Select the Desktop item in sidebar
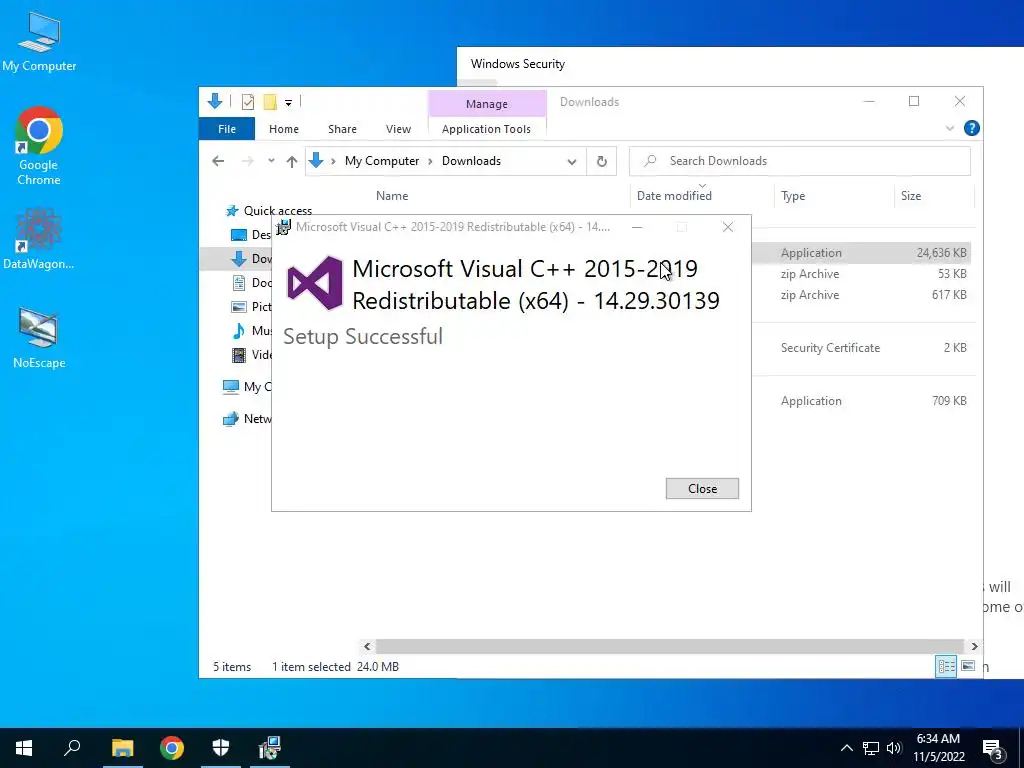The height and width of the screenshot is (768, 1024). click(x=251, y=234)
